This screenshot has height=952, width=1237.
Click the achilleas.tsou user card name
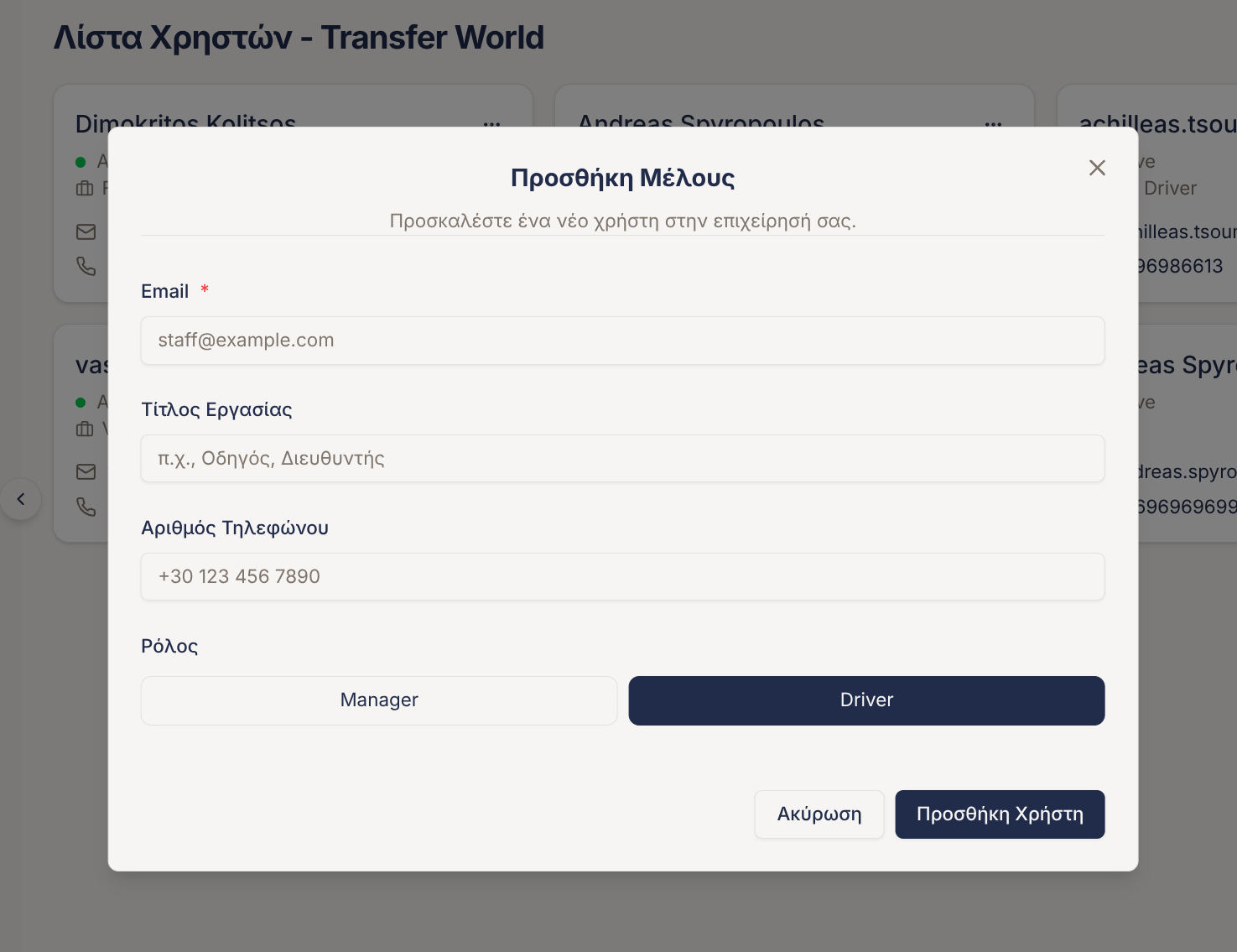click(x=1157, y=123)
